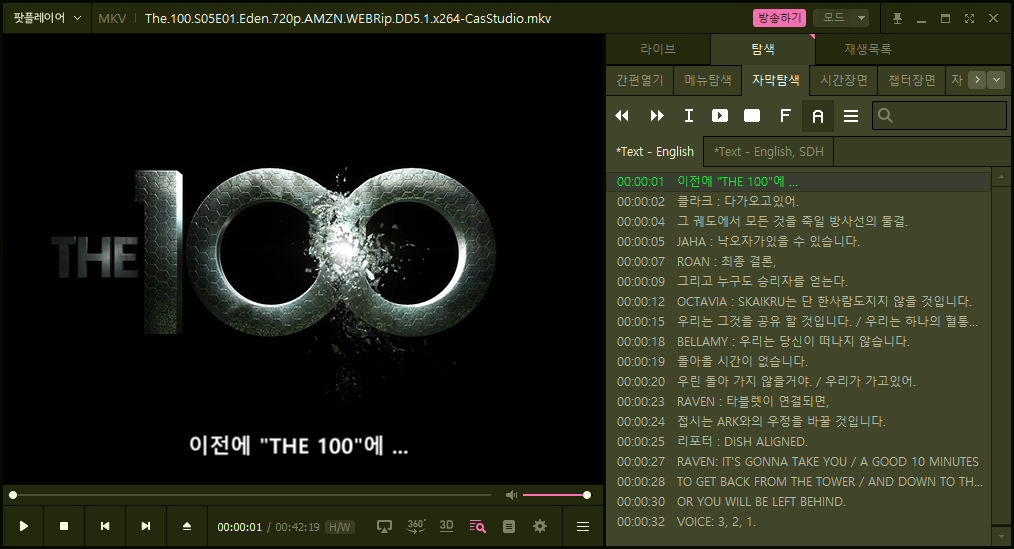Go to next subtitle (fast-forward icon)
The height and width of the screenshot is (549, 1014).
(656, 116)
